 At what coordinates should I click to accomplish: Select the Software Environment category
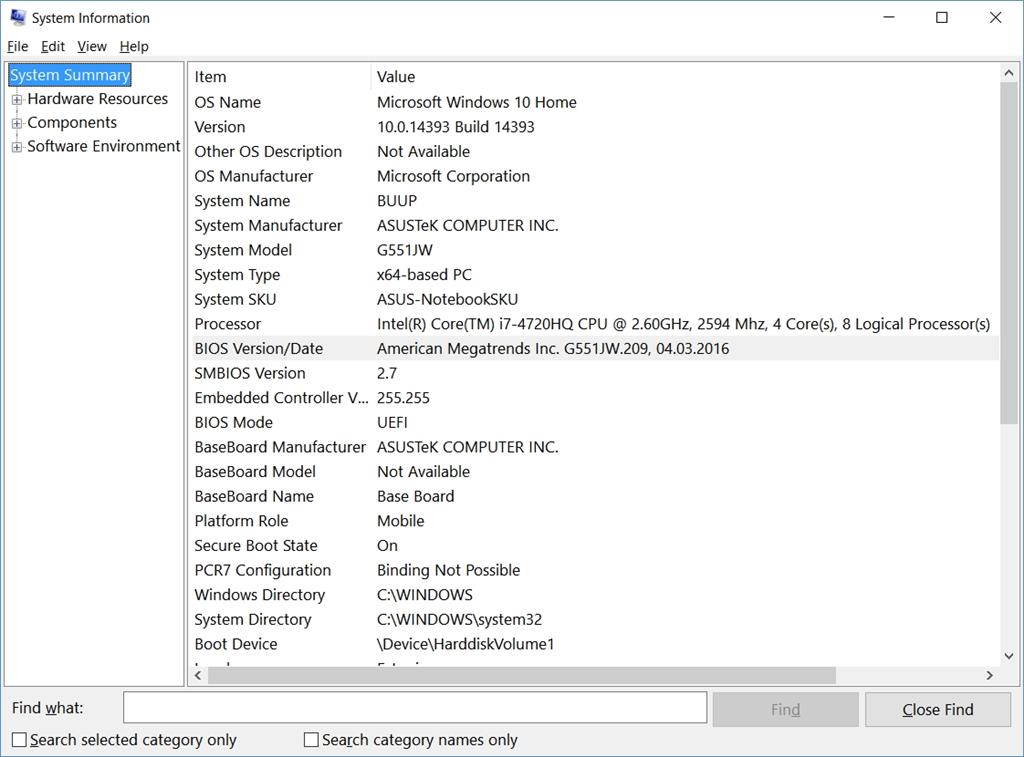(103, 146)
